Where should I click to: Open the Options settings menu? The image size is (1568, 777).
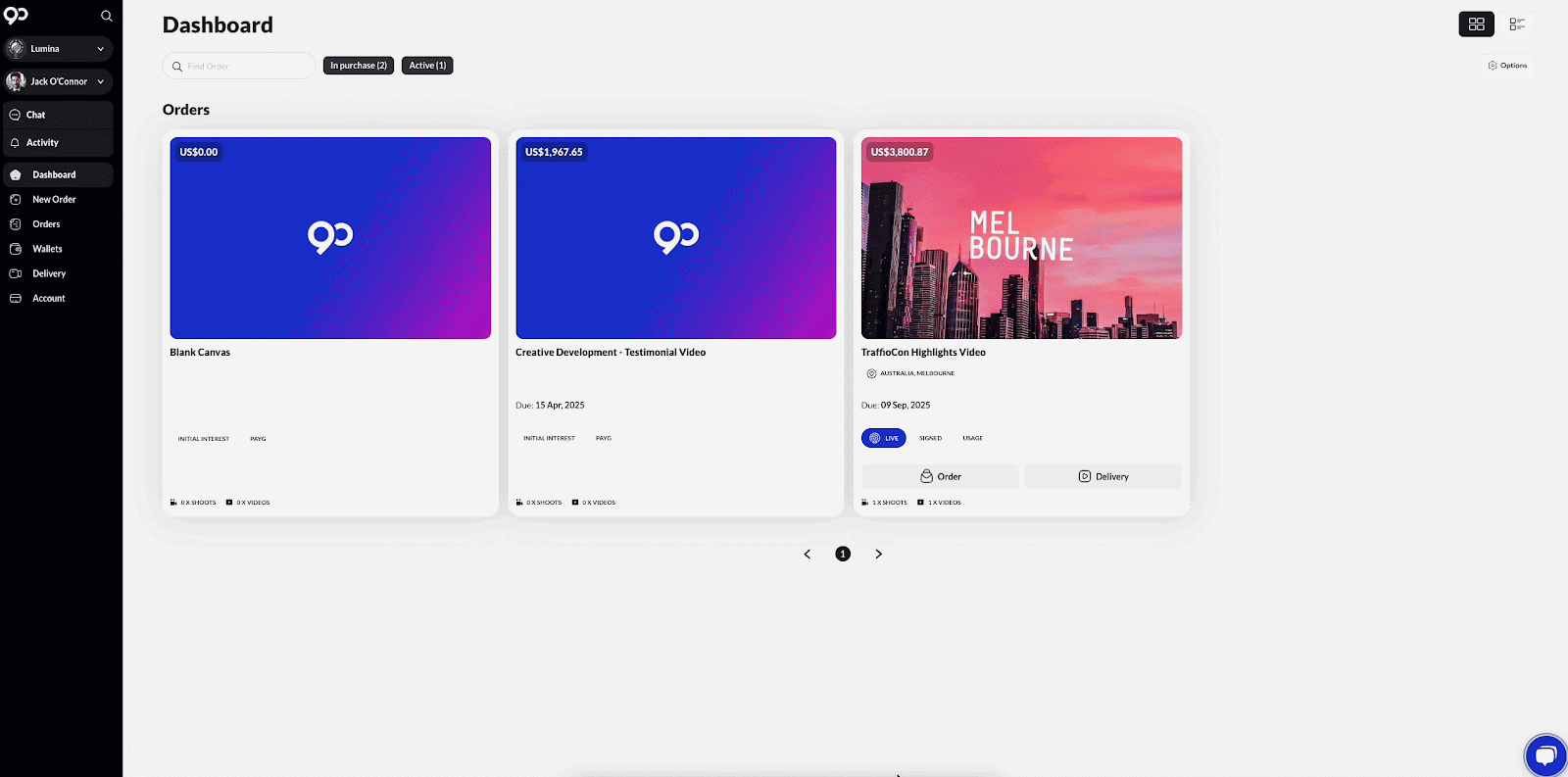tap(1507, 66)
